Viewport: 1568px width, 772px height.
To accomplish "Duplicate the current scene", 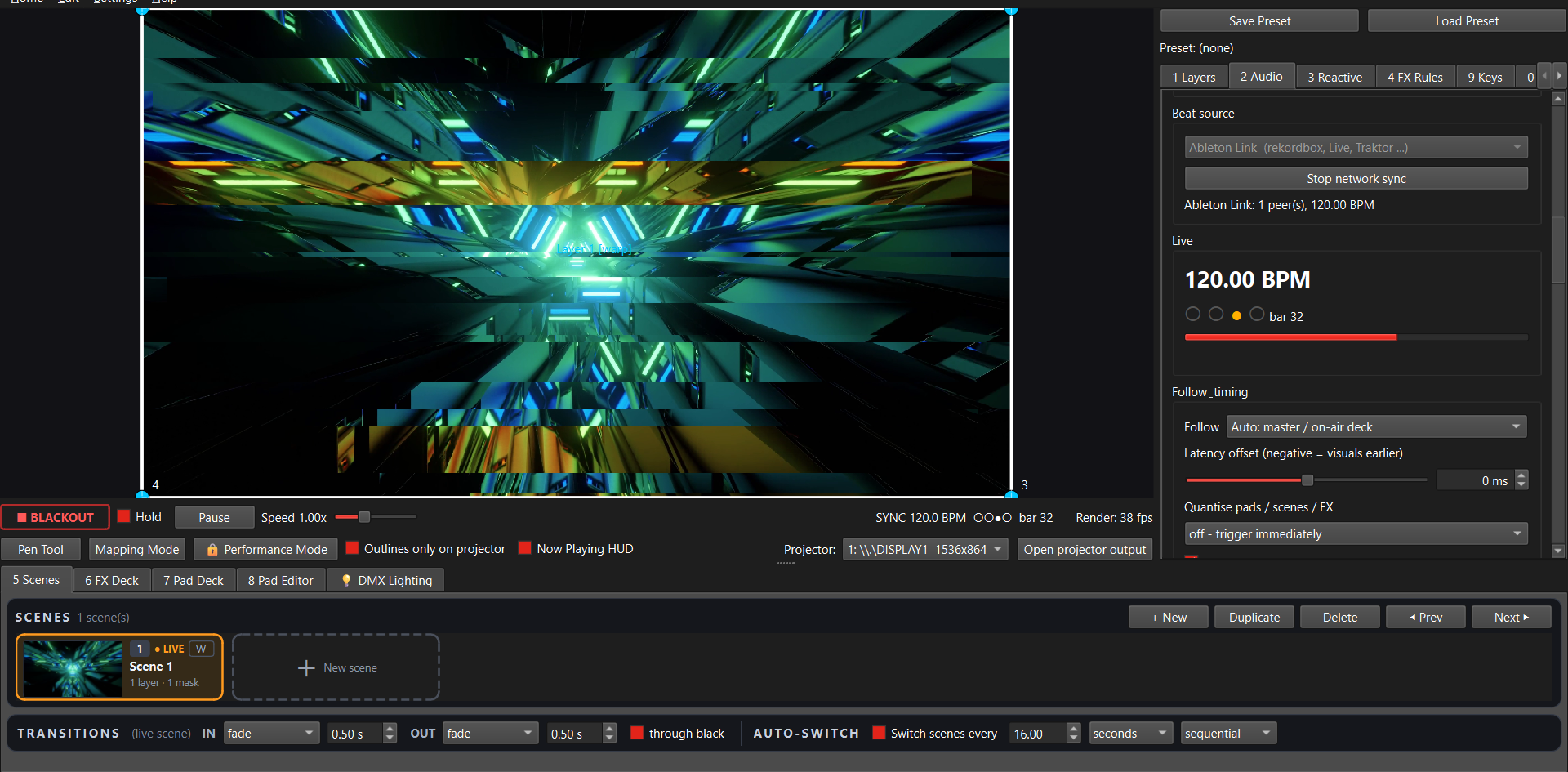I will point(1254,617).
